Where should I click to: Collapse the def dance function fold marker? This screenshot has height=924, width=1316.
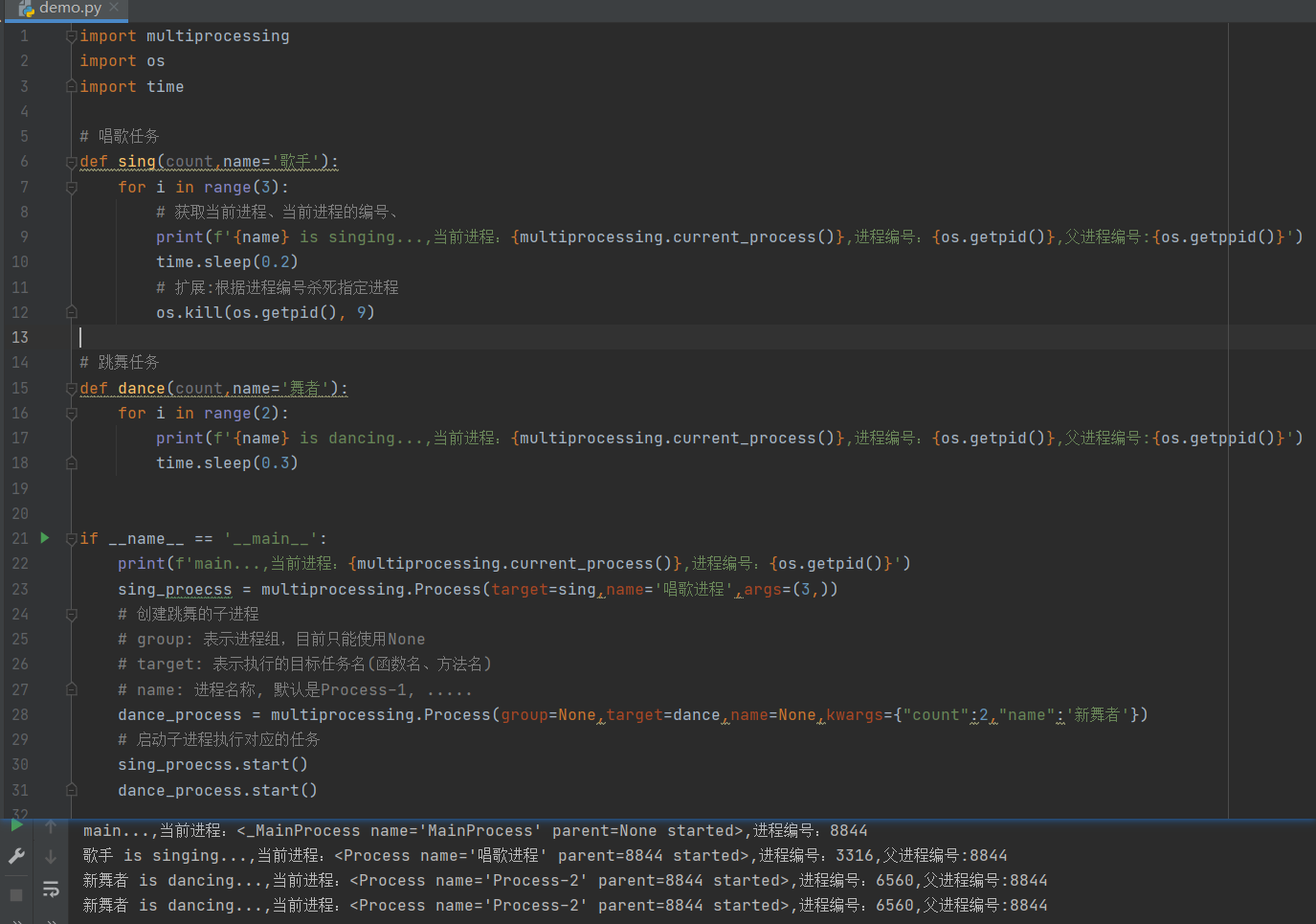[x=71, y=389]
